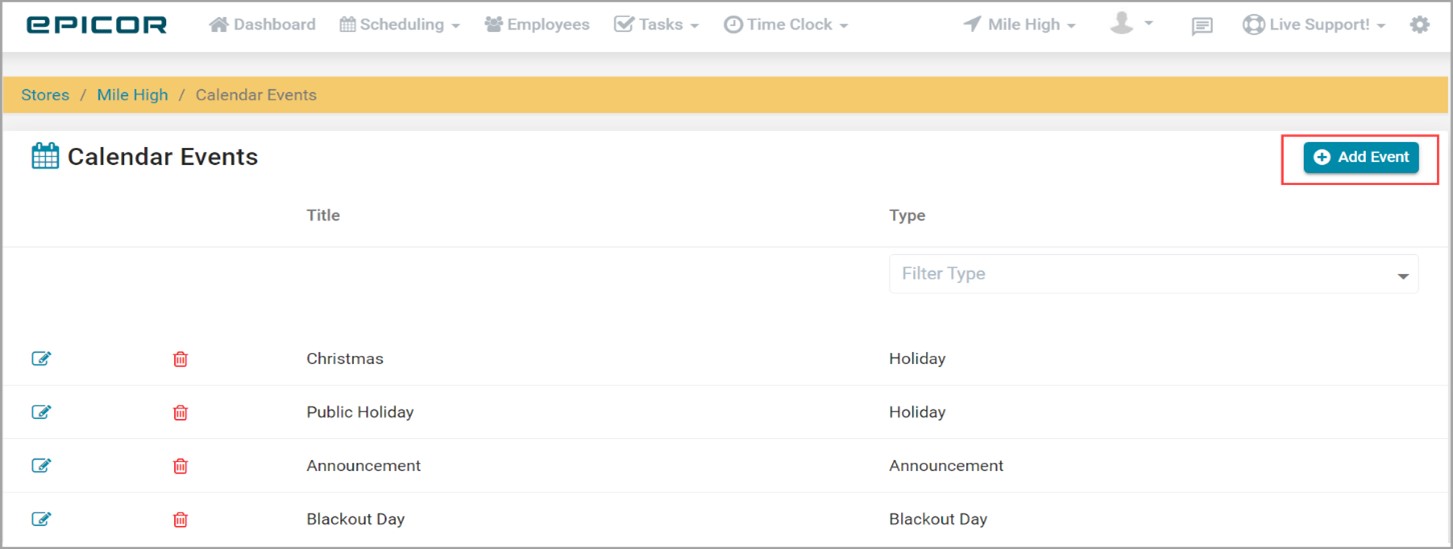The width and height of the screenshot is (1453, 549).
Task: Open the Live Support! menu
Action: point(1314,24)
